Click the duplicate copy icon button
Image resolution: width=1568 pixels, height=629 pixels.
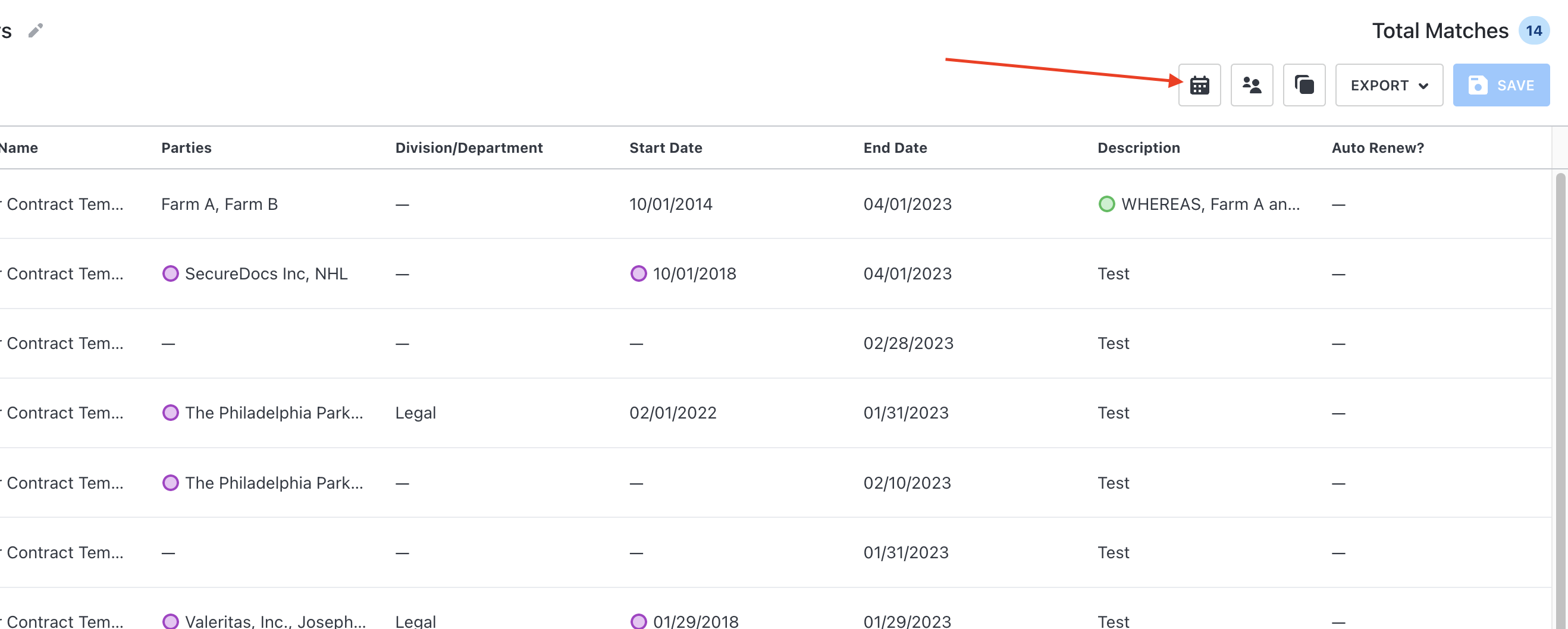pyautogui.click(x=1304, y=85)
